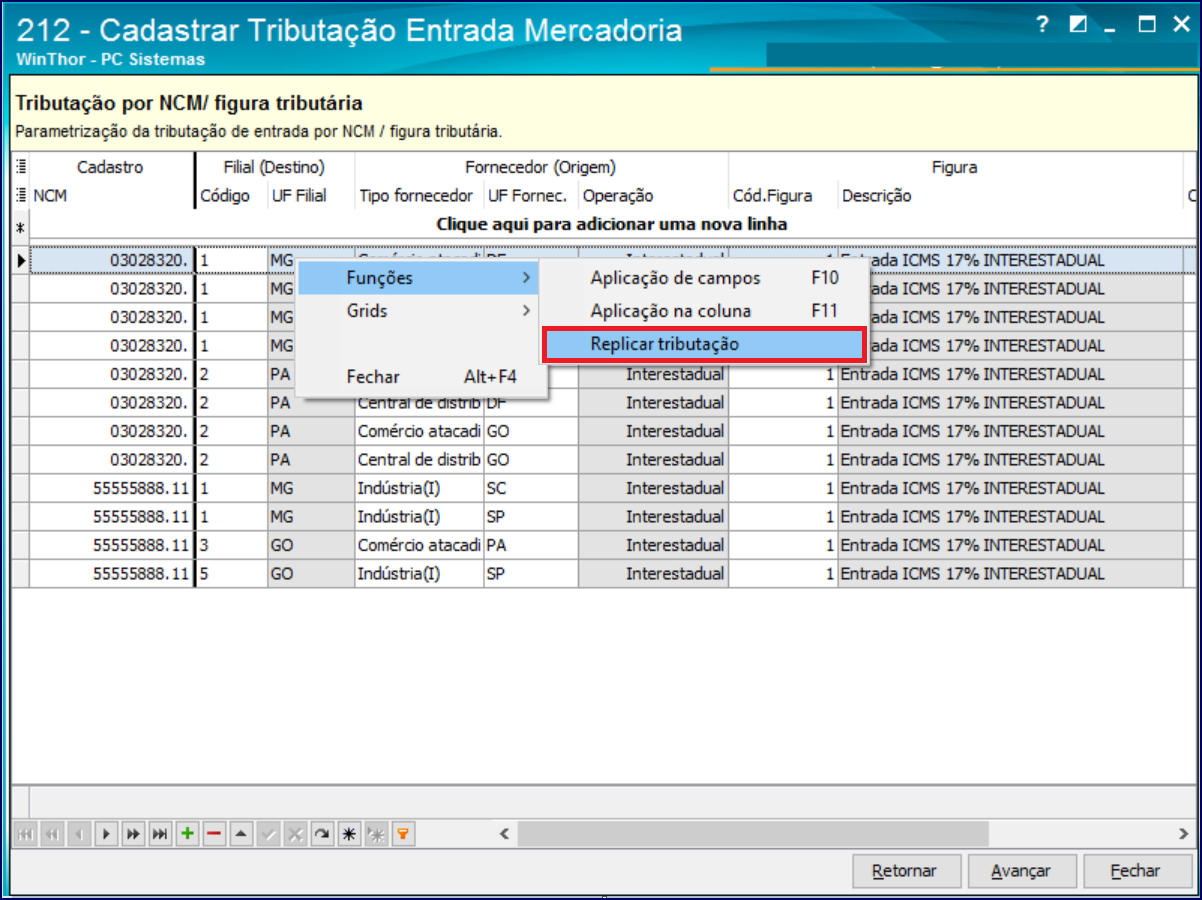Go to first record navigator button
This screenshot has width=1202, height=900.
[25, 834]
